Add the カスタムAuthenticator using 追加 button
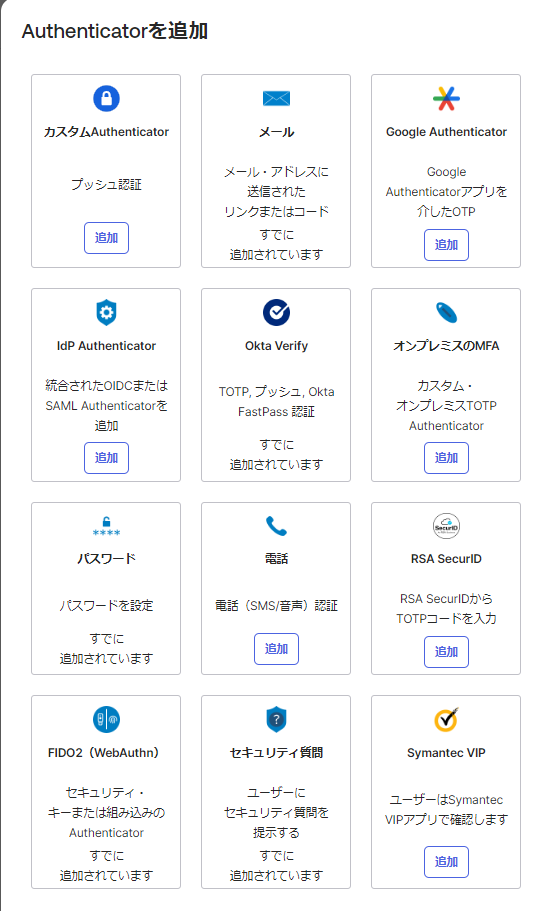The image size is (557, 911). (106, 238)
